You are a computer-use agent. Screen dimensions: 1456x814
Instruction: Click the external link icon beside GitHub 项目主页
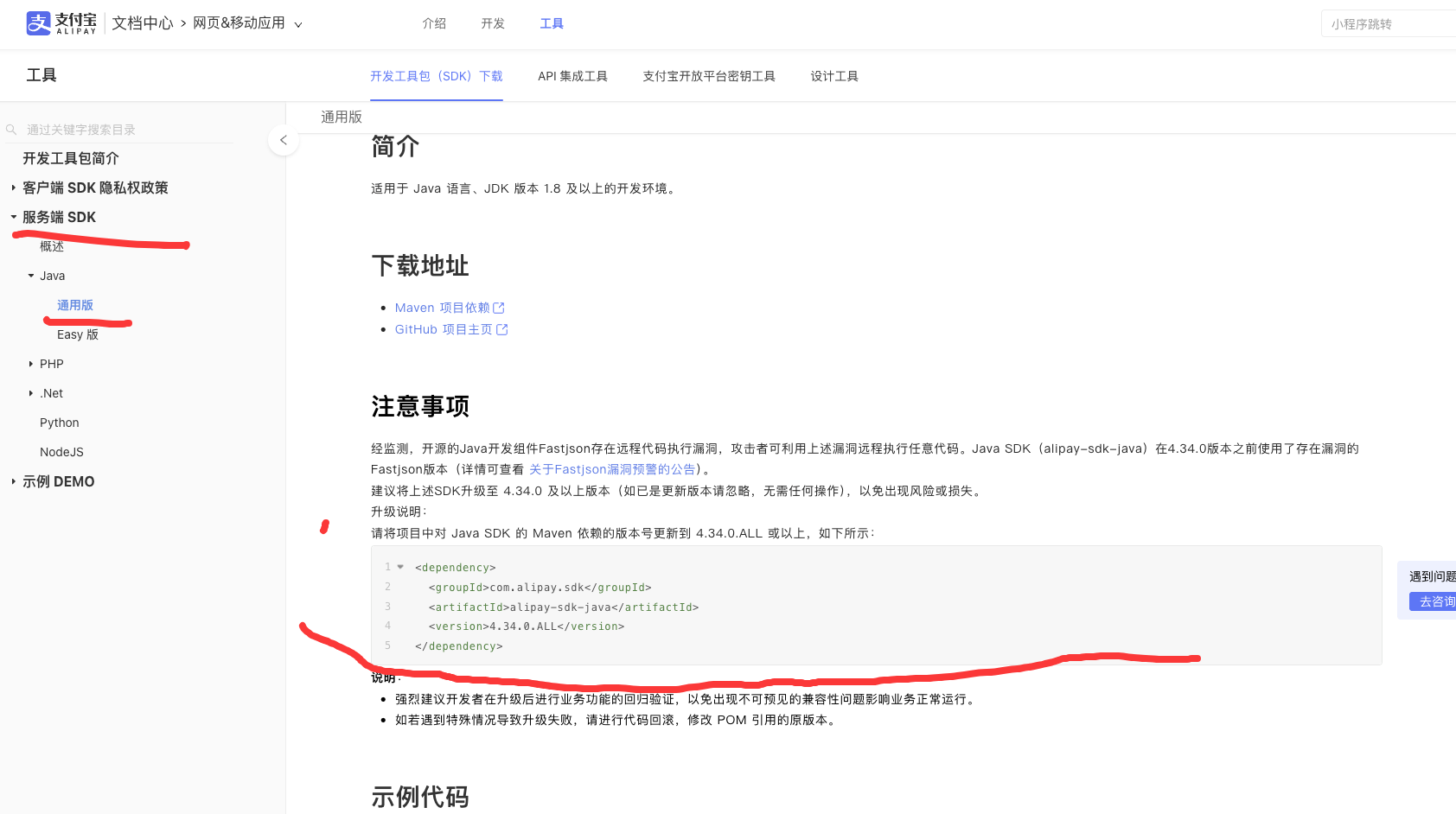click(x=502, y=329)
